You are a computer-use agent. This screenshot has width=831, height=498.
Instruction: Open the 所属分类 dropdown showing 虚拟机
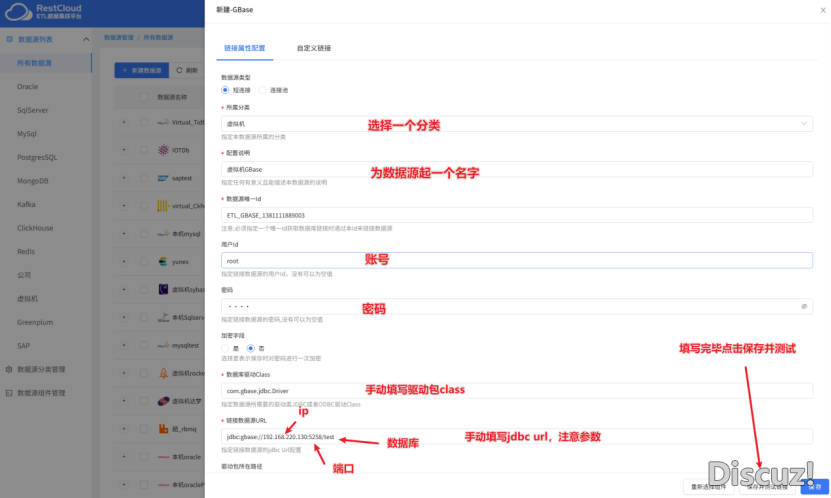517,124
